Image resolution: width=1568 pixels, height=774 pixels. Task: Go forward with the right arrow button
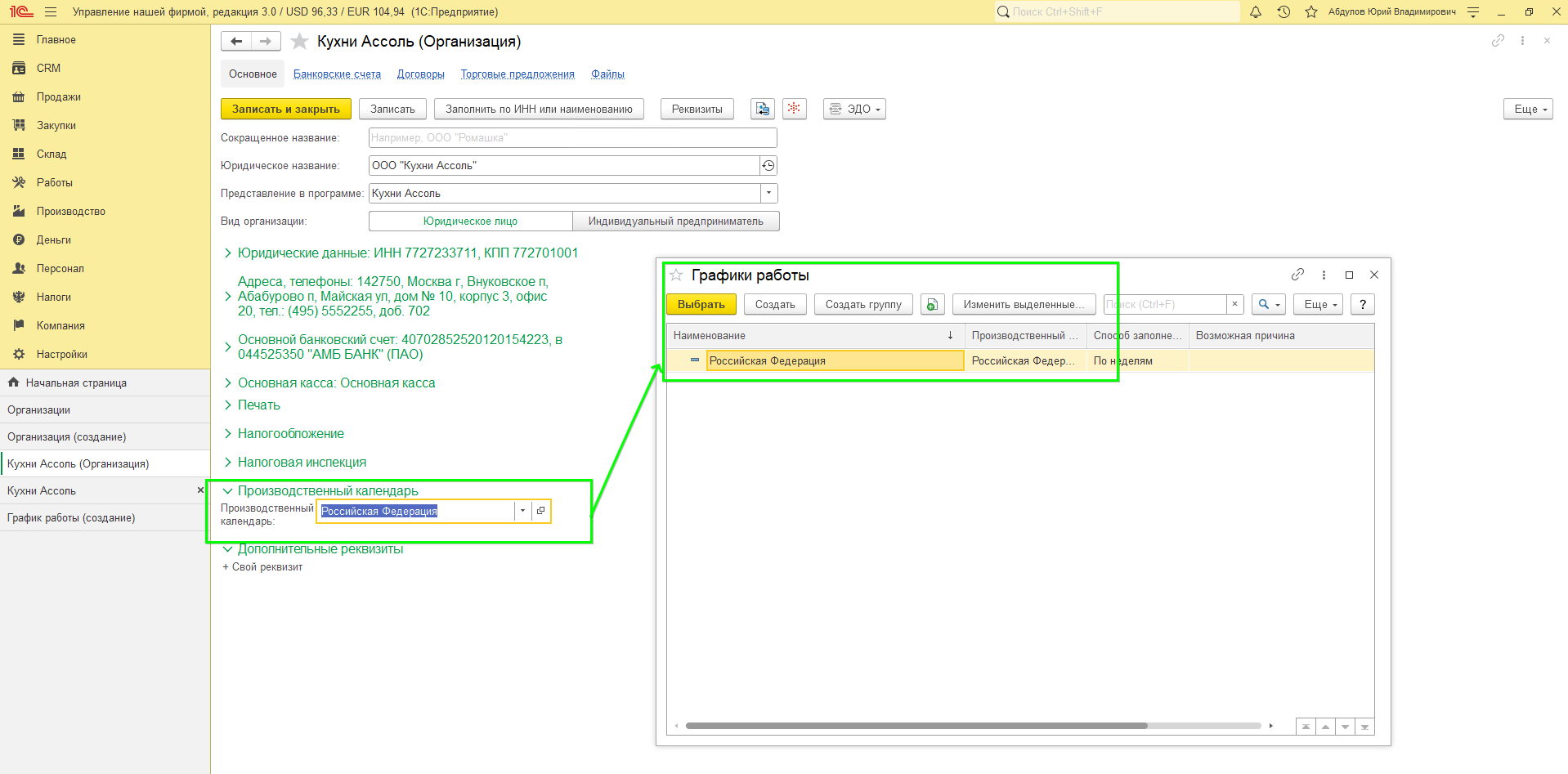[266, 42]
